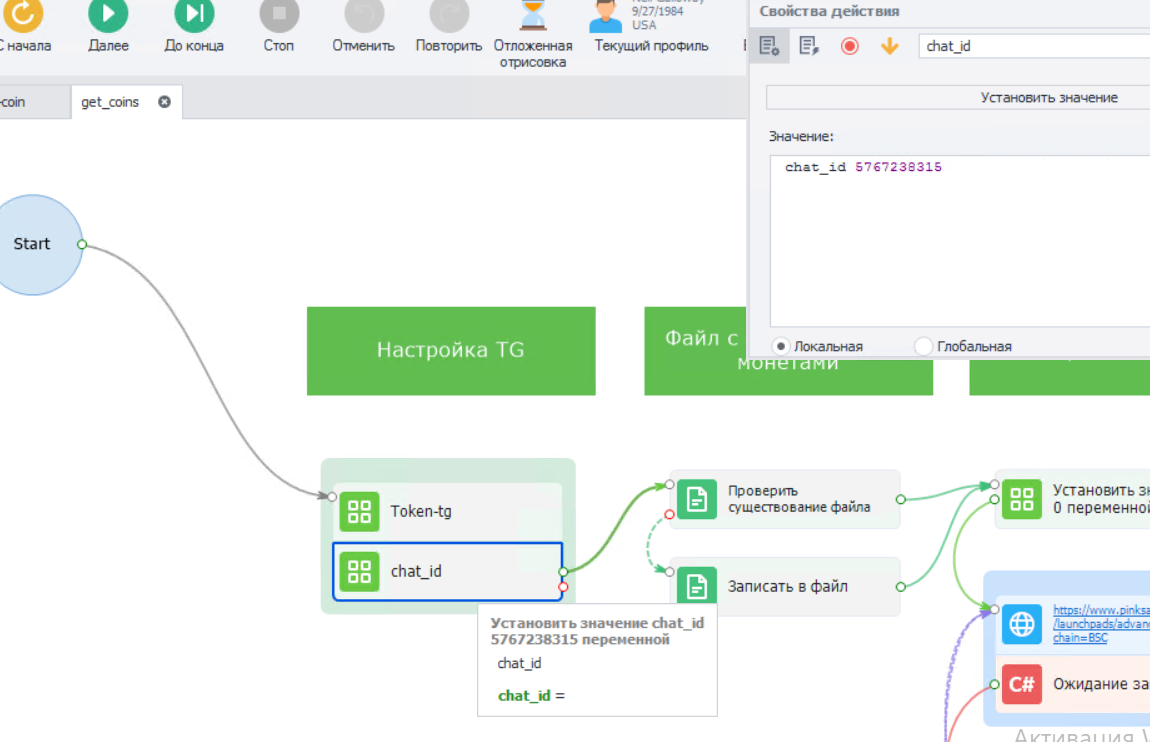The height and width of the screenshot is (742, 1150).
Task: Open the Установить значение dropdown
Action: (1048, 97)
